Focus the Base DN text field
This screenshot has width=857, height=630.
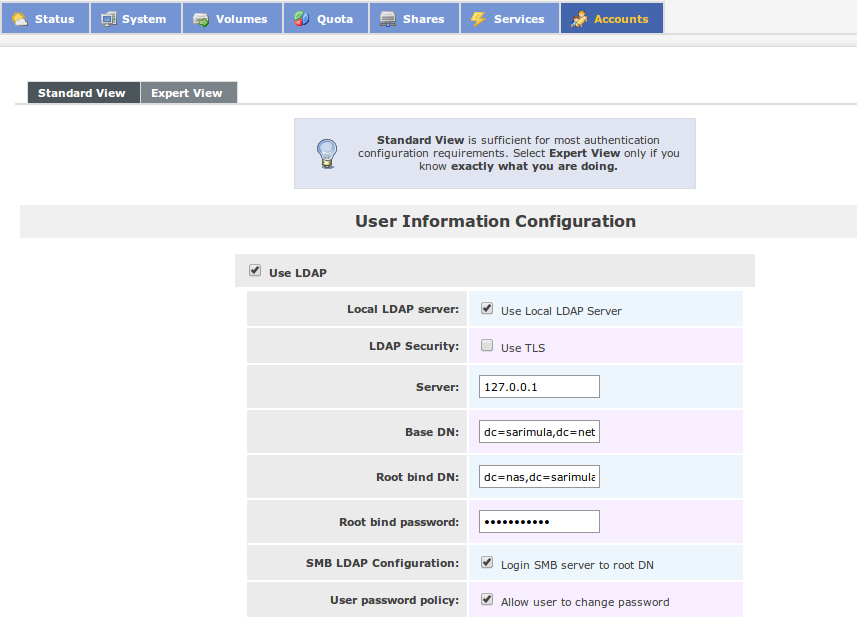click(x=539, y=432)
